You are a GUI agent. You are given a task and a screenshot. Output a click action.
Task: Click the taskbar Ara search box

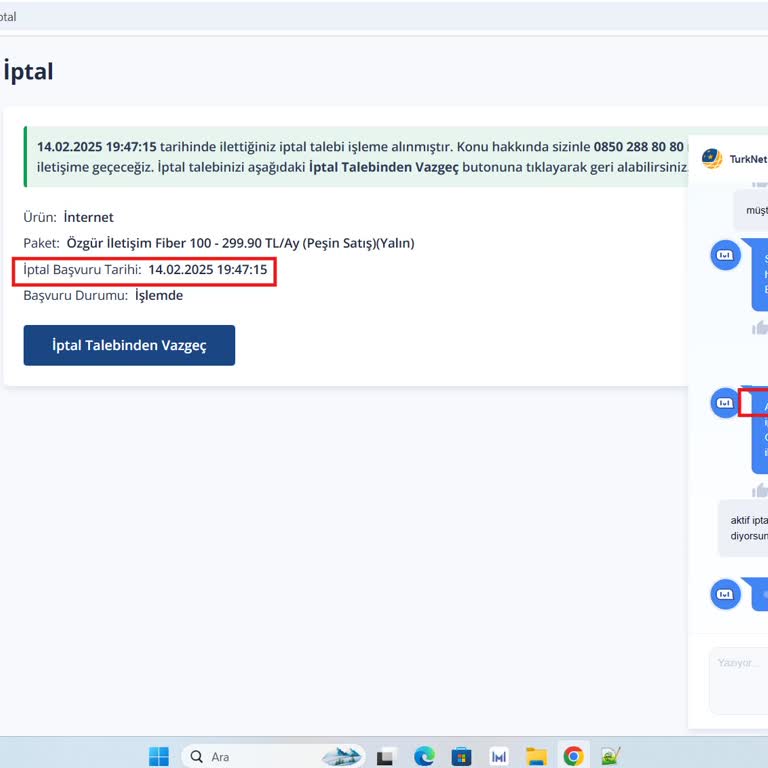coord(273,756)
